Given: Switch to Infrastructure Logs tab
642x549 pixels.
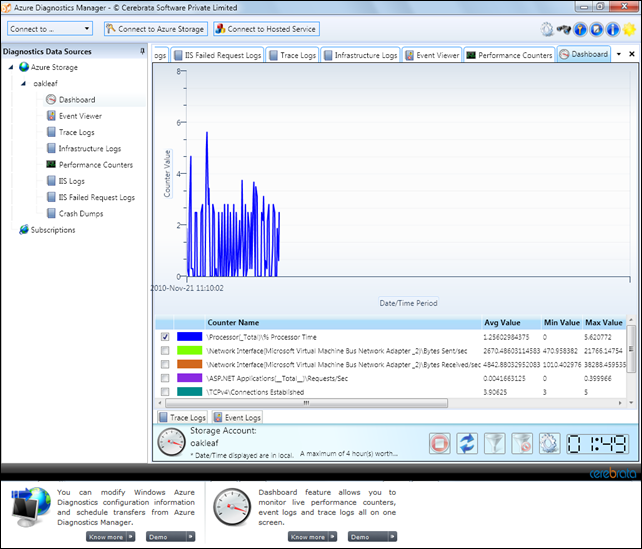Looking at the screenshot, I should point(361,55).
